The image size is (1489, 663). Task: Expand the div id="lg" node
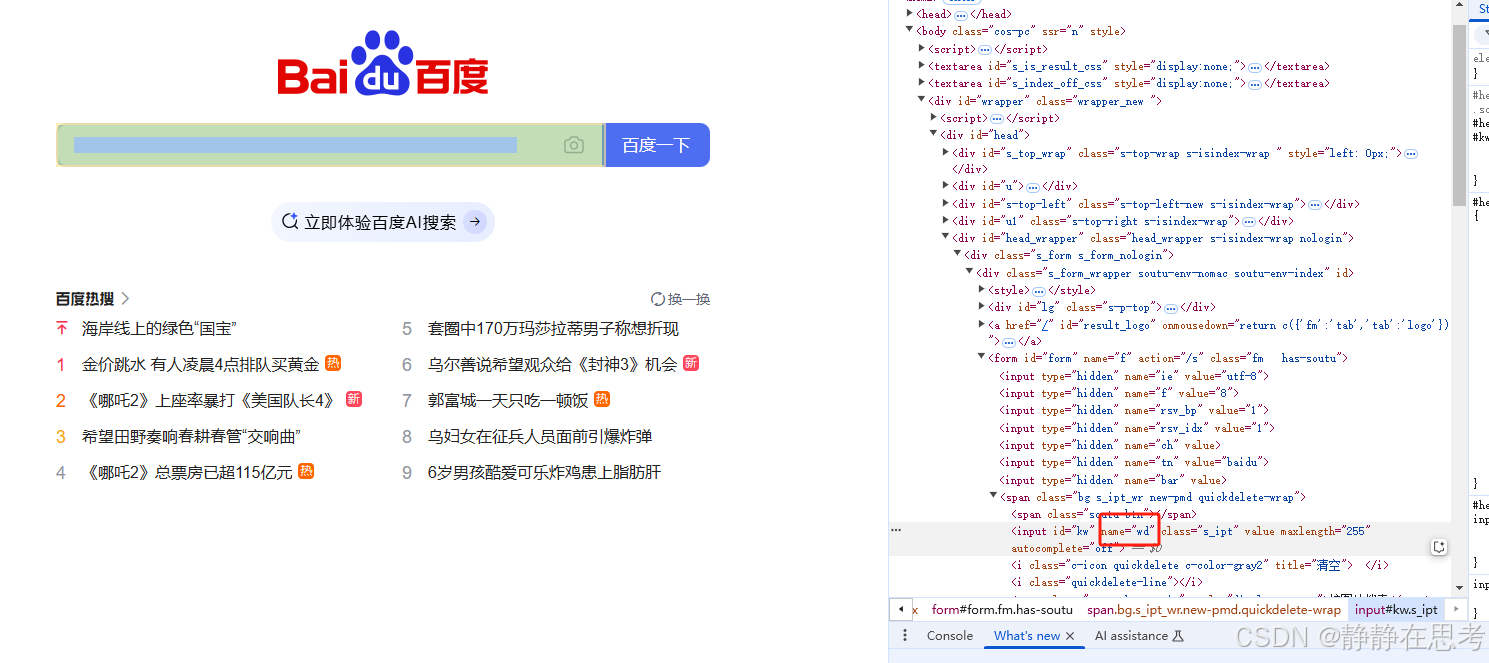[x=981, y=307]
